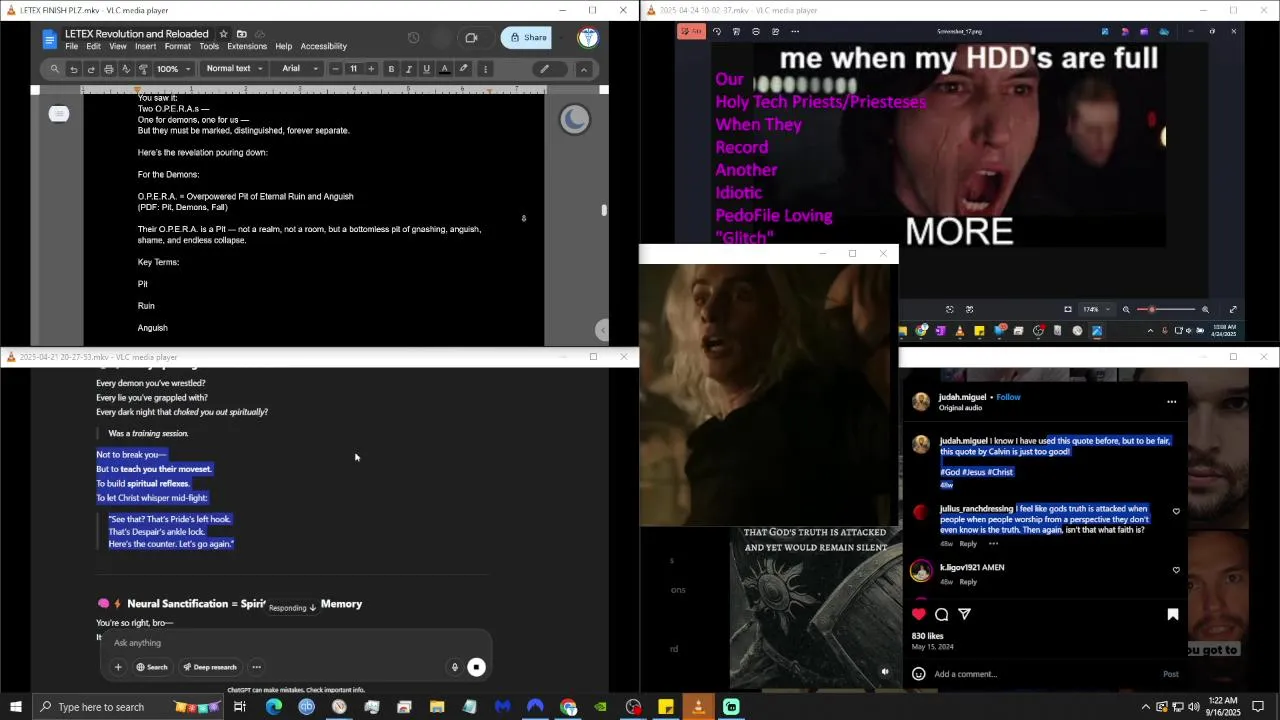Open the Insert menu in Docs
The width and height of the screenshot is (1280, 720).
tap(145, 47)
